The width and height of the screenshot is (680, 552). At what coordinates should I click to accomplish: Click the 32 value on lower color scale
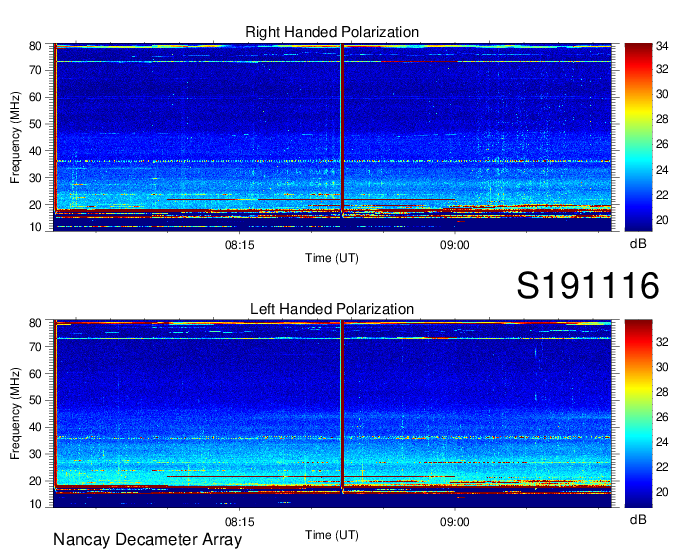(662, 342)
